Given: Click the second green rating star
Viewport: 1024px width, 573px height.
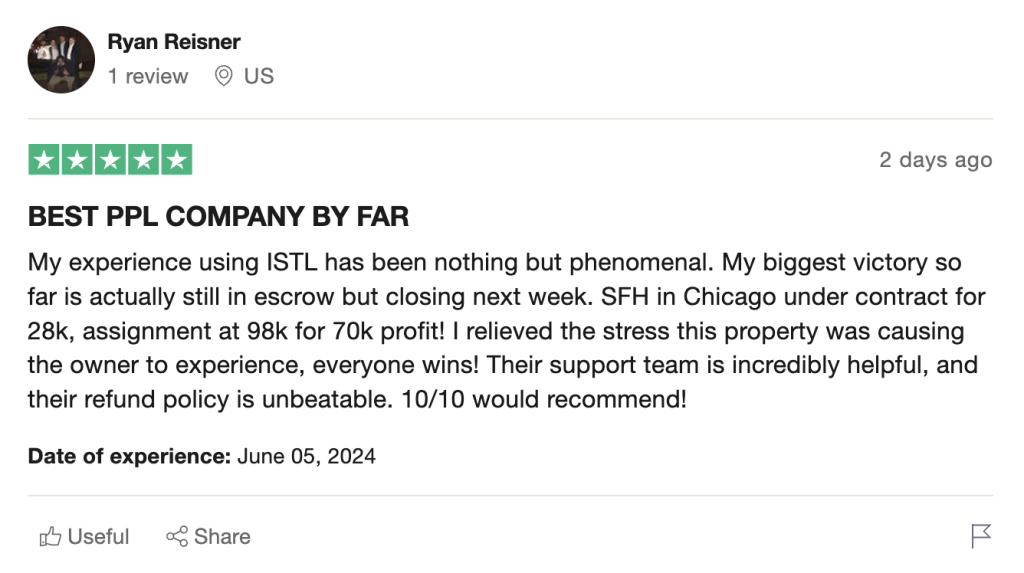Looking at the screenshot, I should point(77,160).
